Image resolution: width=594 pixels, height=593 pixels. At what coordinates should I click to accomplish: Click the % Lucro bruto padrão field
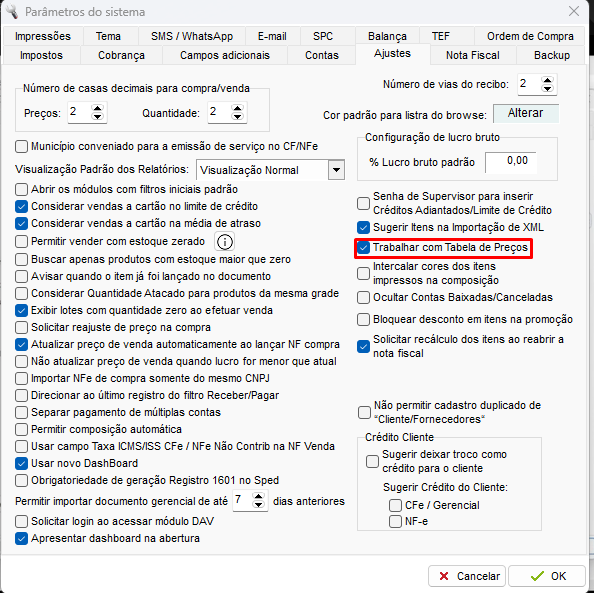(x=511, y=162)
